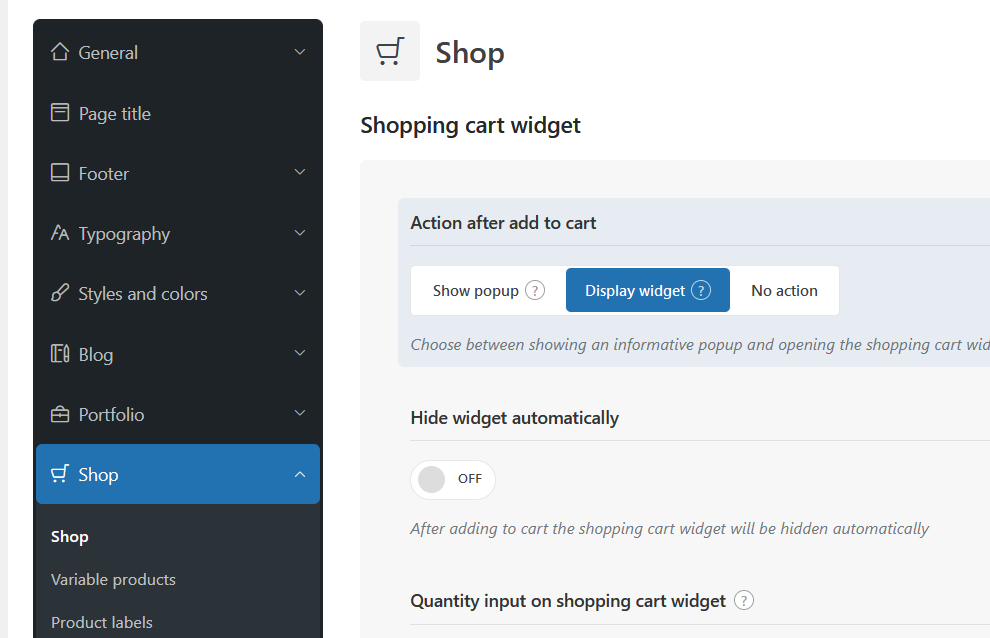Open the Page title settings

(115, 114)
